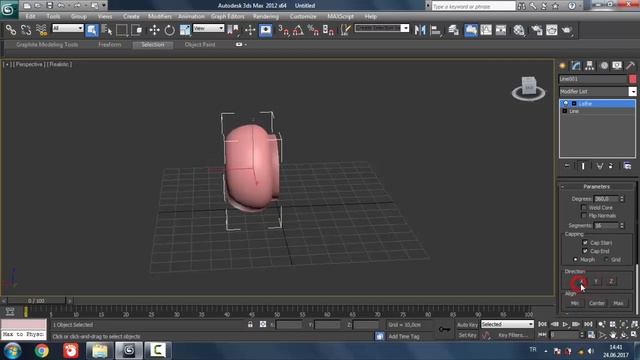The height and width of the screenshot is (360, 640).
Task: Toggle Angle Snap icon
Action: [298, 30]
